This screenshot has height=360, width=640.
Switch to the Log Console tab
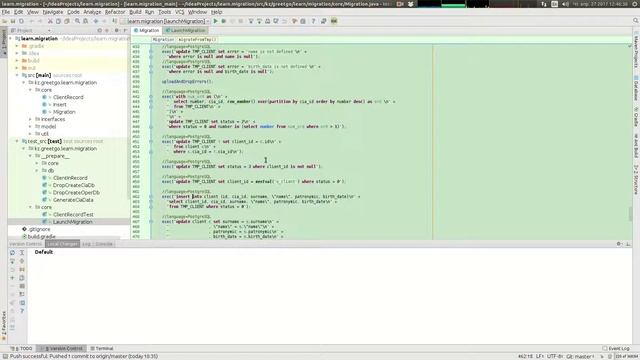coord(97,244)
